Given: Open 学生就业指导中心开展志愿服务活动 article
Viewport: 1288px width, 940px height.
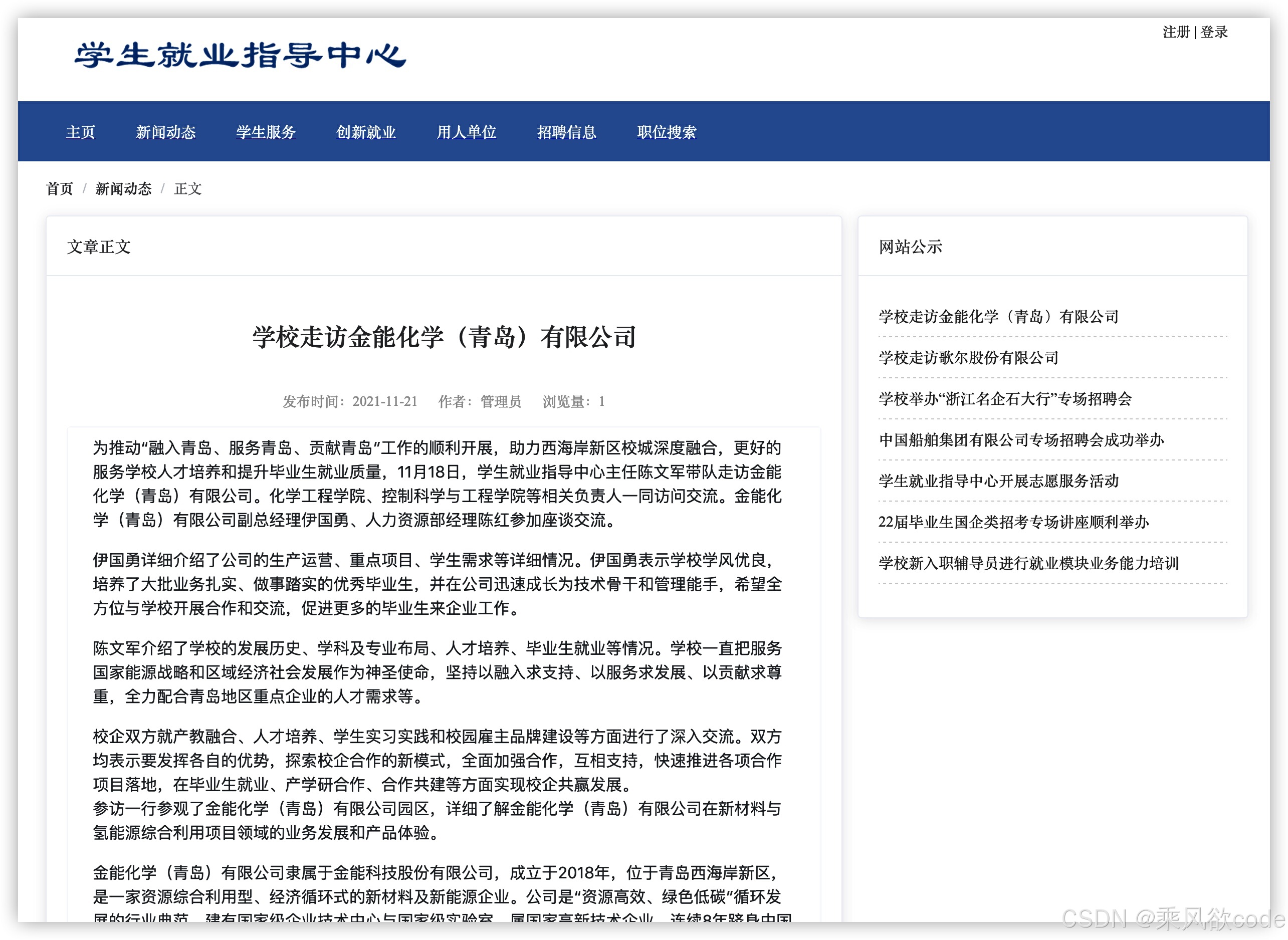Looking at the screenshot, I should pyautogui.click(x=997, y=482).
